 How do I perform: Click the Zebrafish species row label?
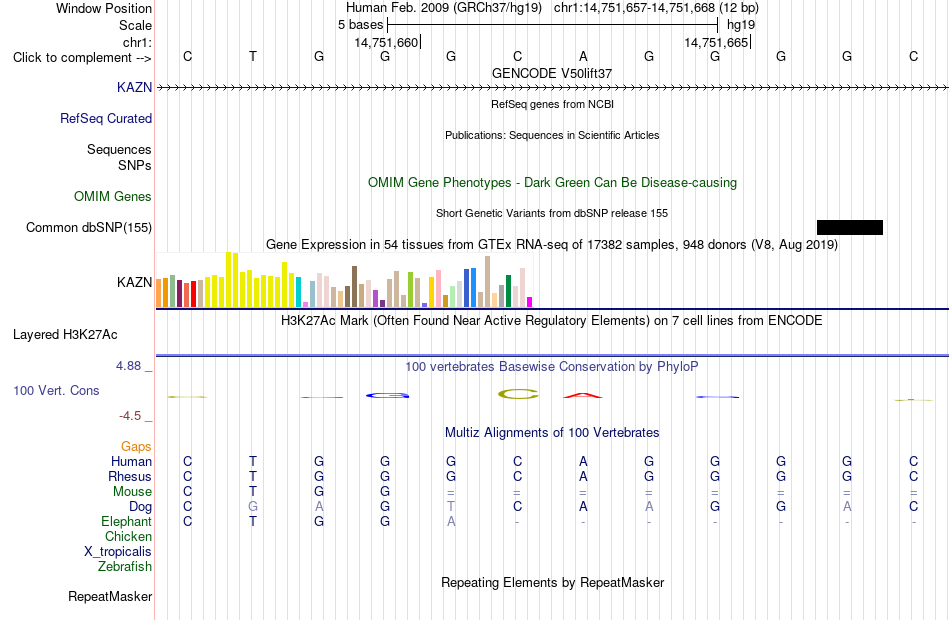125,567
